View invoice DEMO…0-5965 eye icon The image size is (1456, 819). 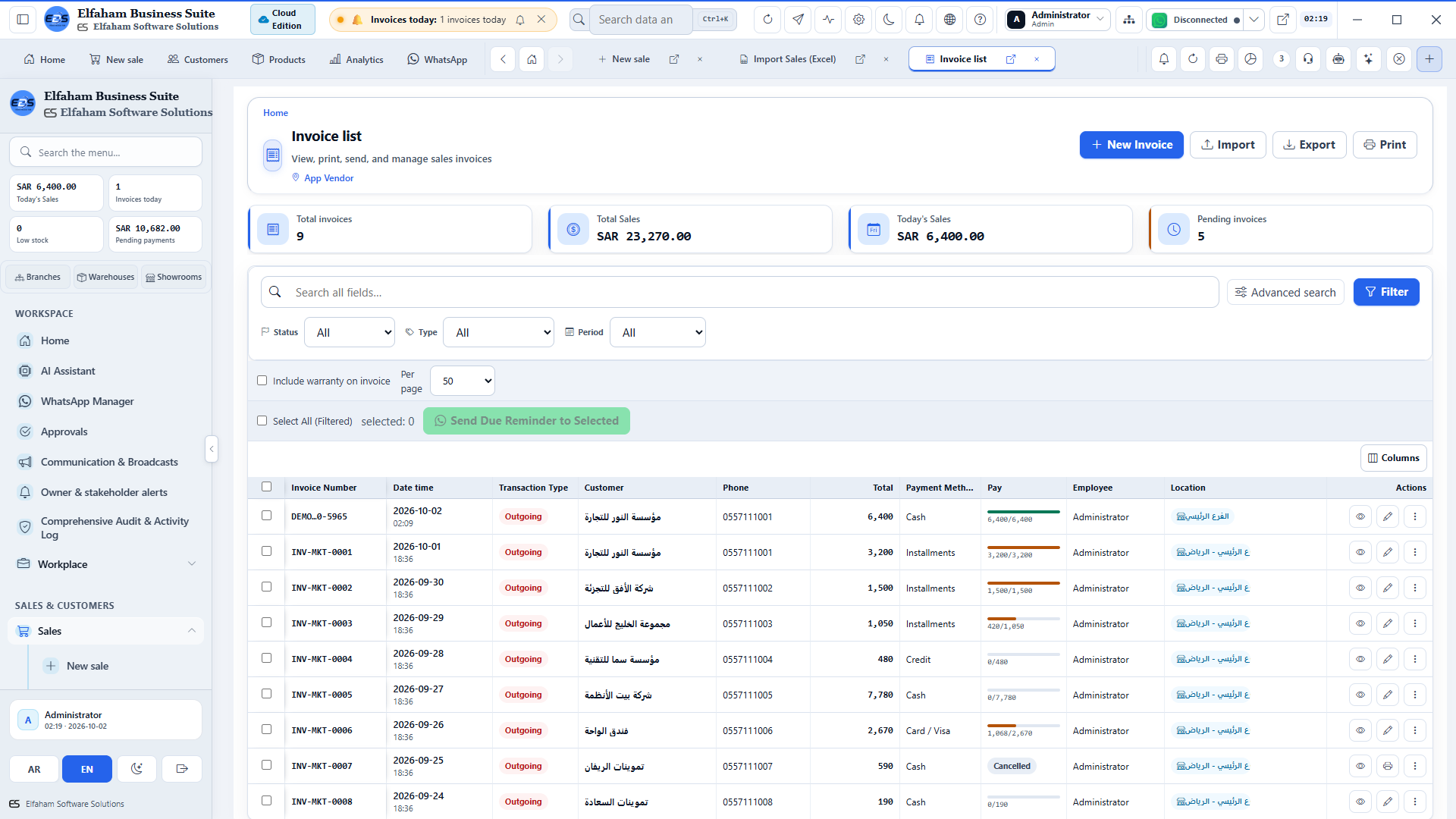(1360, 517)
